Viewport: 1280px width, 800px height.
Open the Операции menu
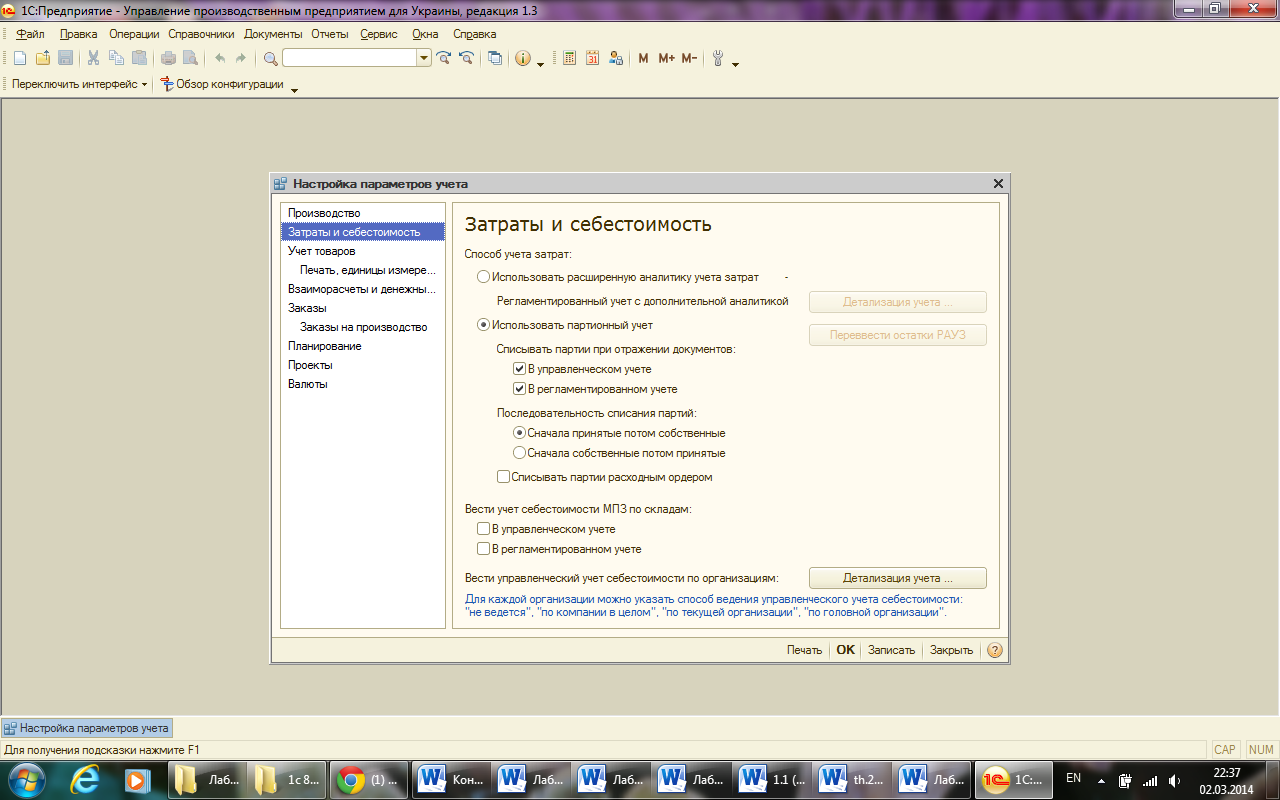pyautogui.click(x=134, y=34)
